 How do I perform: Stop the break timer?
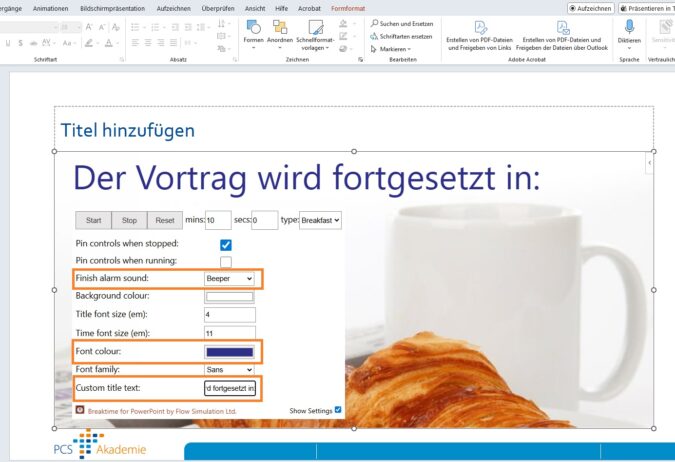[x=129, y=220]
